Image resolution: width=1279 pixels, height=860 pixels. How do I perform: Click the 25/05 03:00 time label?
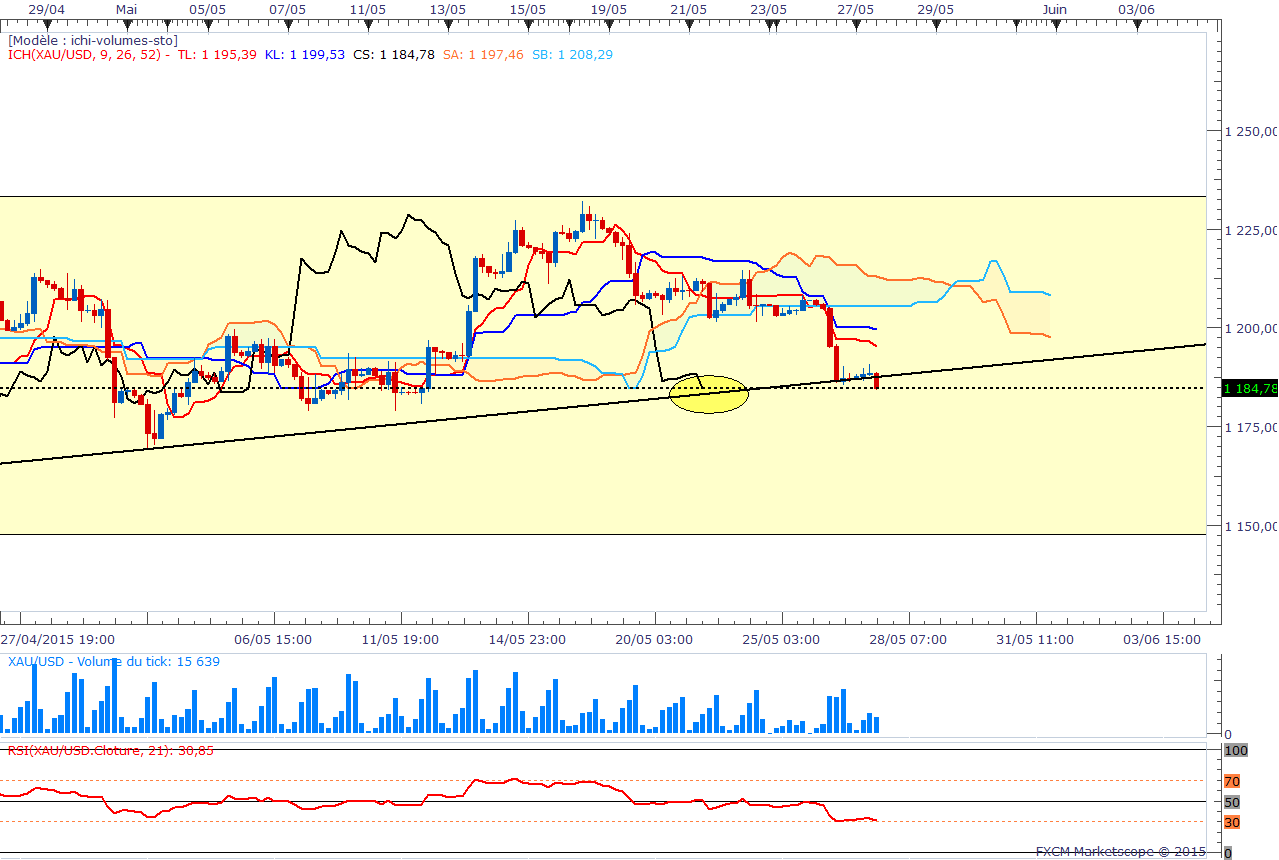point(782,639)
